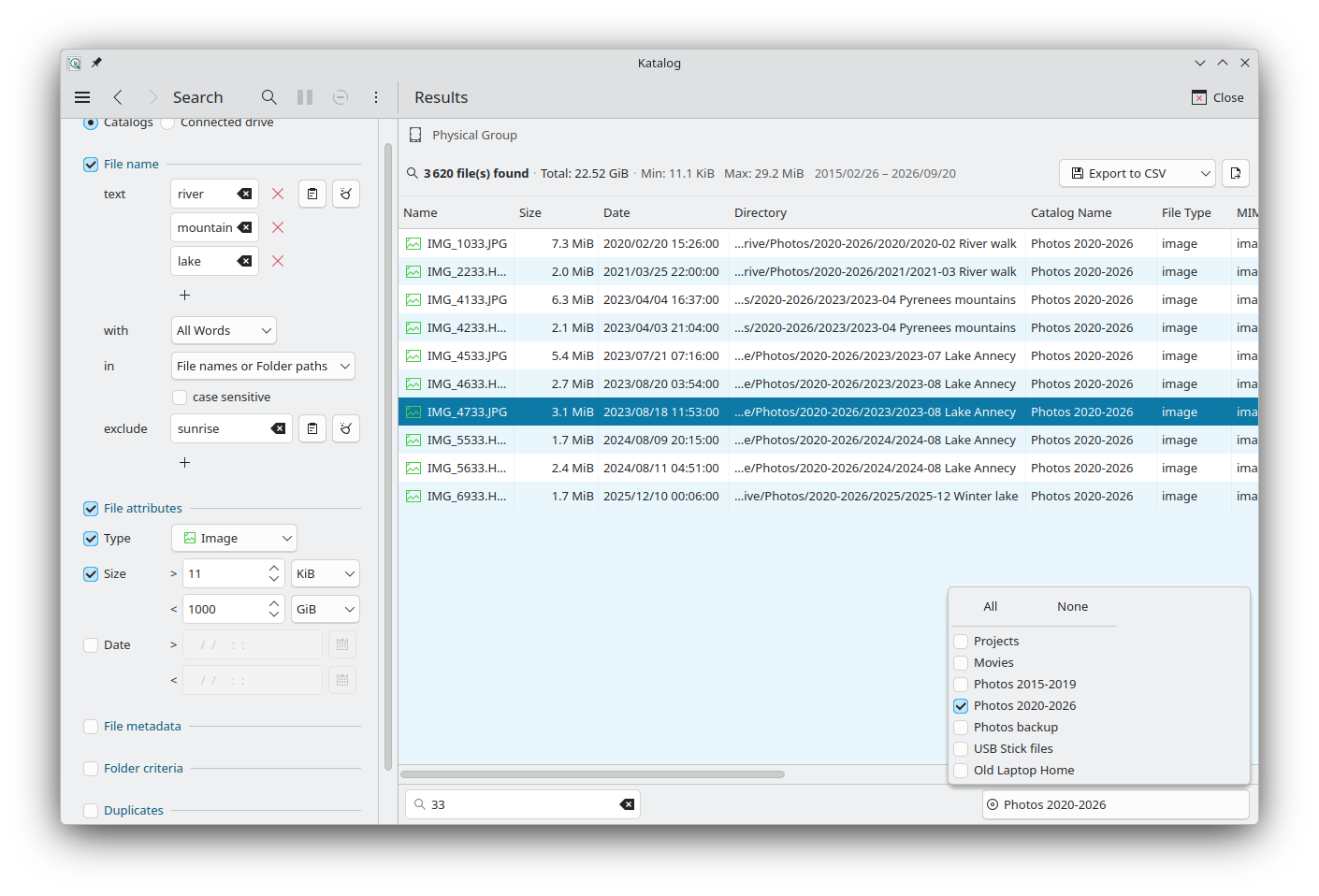Screen dimensions: 1319x896
Task: Open 'File names or Folder paths' dropdown
Action: 263,366
